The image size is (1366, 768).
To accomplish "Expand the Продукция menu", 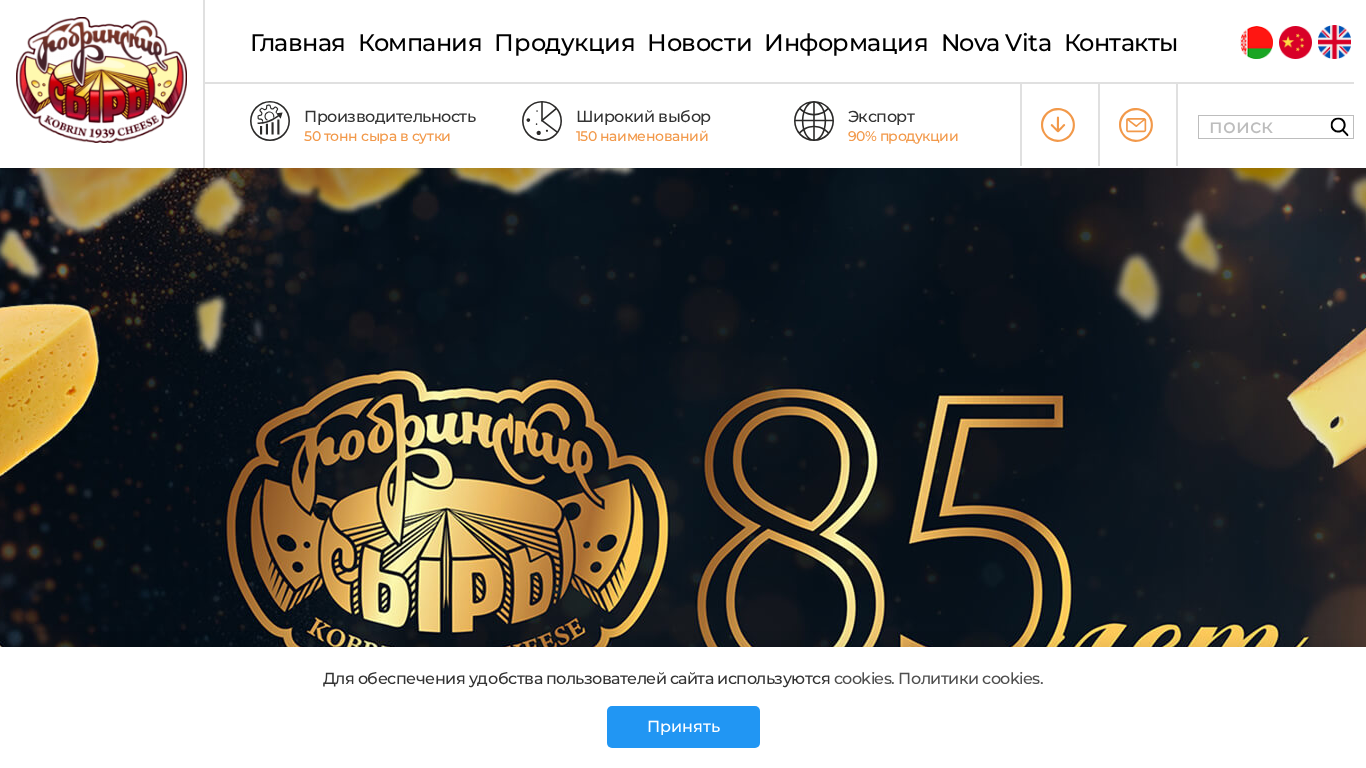I will pyautogui.click(x=564, y=43).
